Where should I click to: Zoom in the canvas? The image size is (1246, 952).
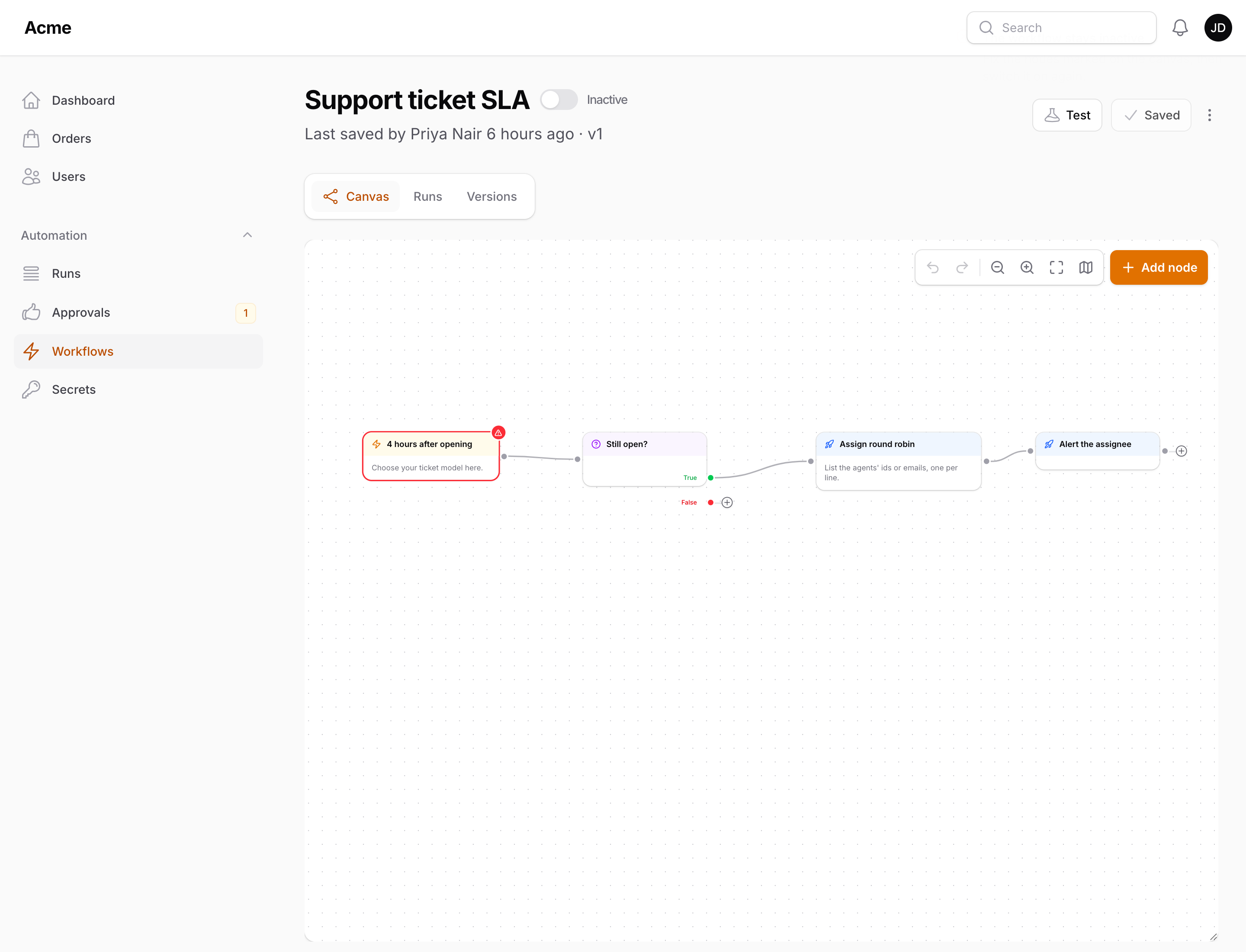(1027, 267)
